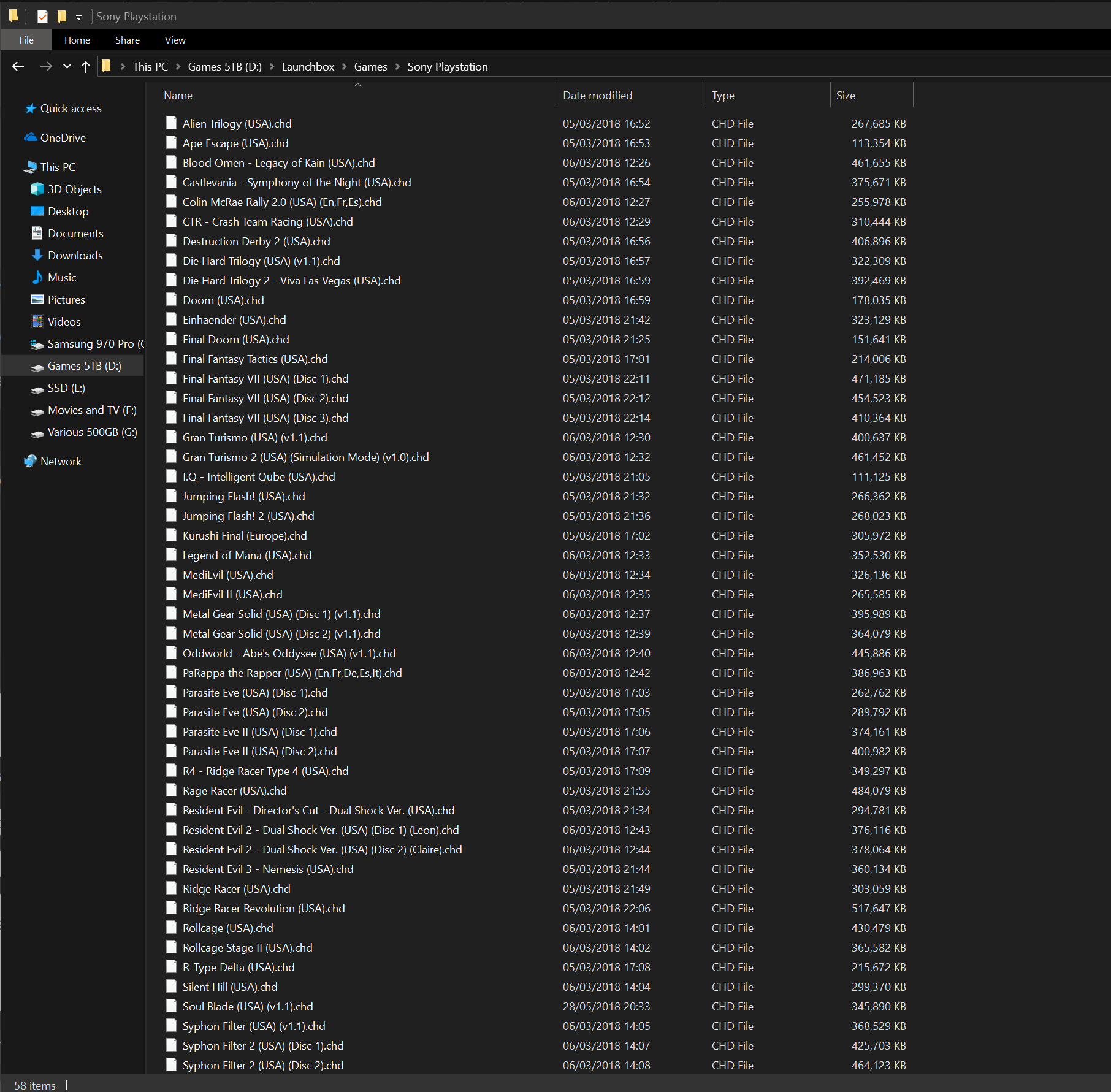This screenshot has height=1092, width=1111.
Task: Click the Games breadcrumb segment
Action: click(371, 66)
